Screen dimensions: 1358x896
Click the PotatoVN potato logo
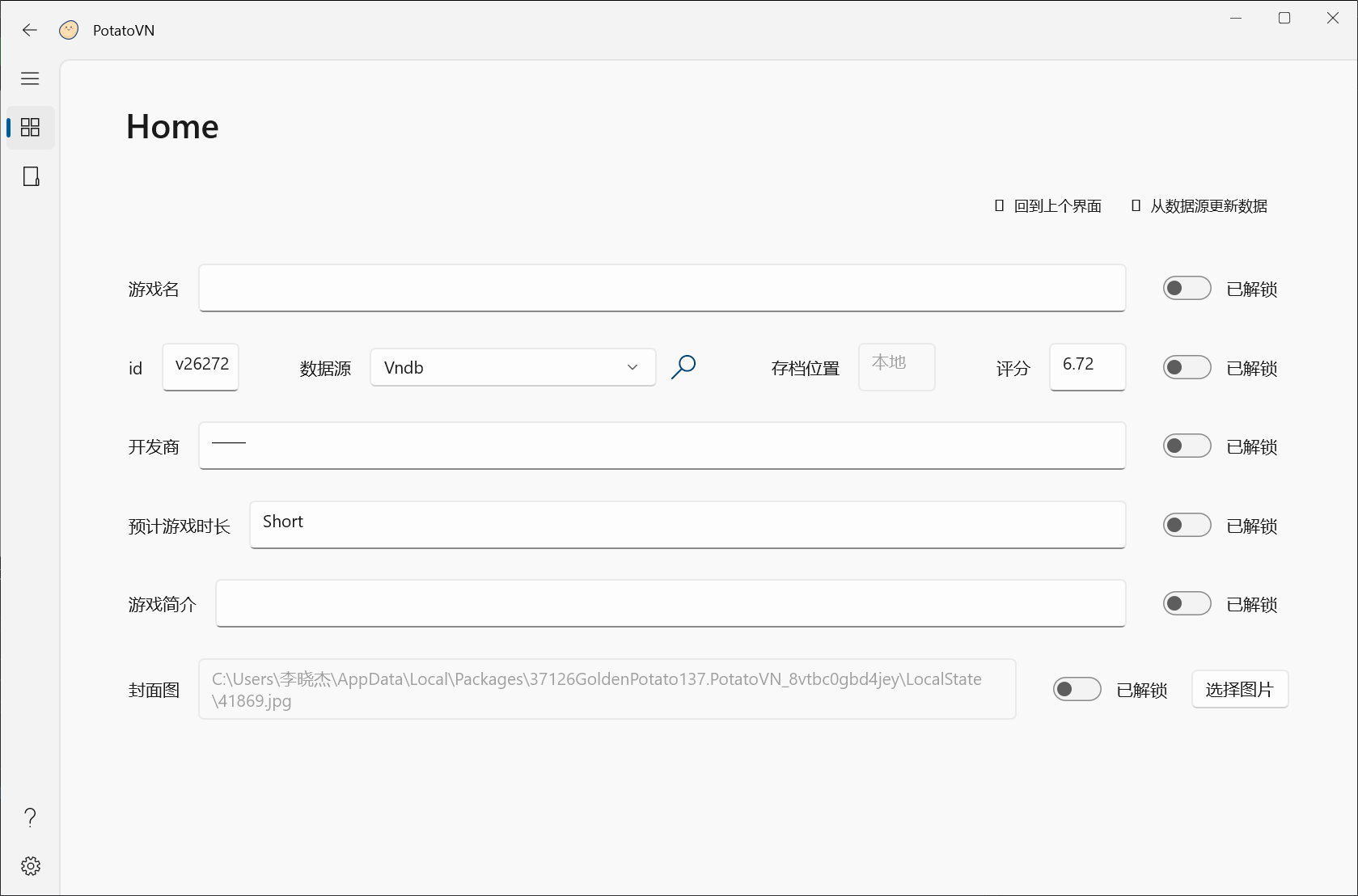pos(69,30)
